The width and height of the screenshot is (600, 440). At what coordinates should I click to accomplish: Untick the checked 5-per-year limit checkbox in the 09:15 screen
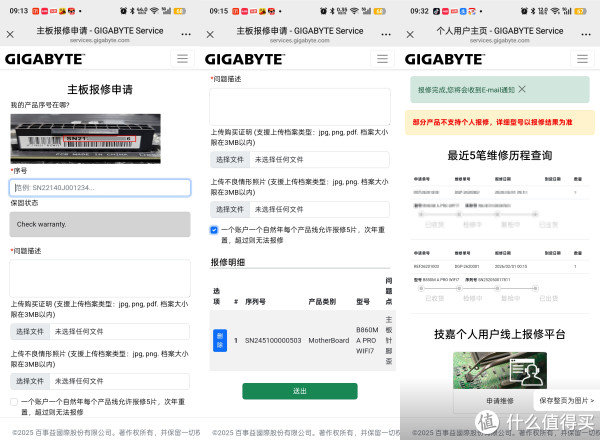point(214,230)
